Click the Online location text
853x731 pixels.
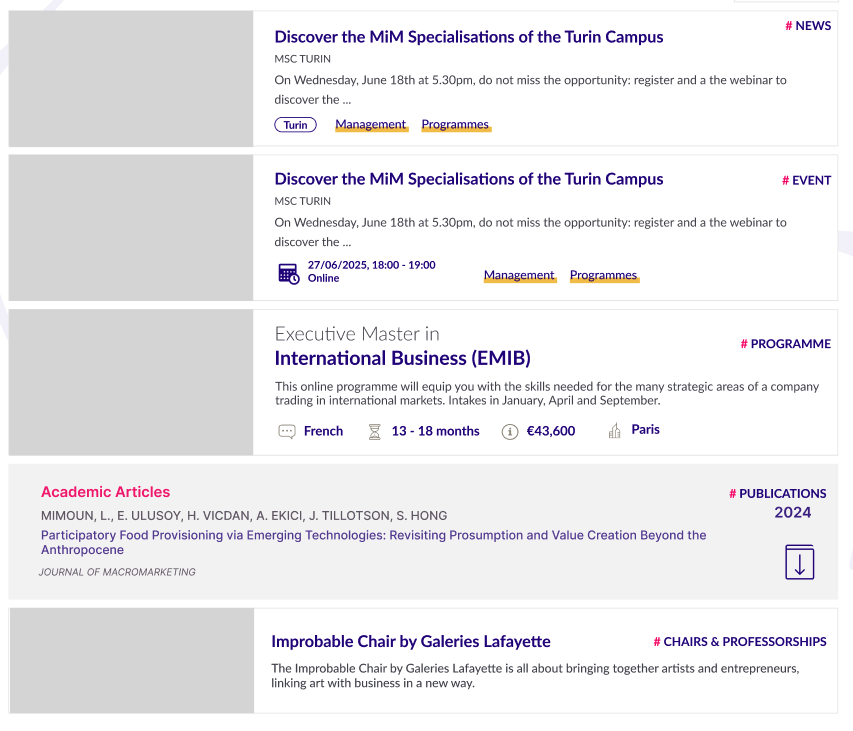pos(323,278)
